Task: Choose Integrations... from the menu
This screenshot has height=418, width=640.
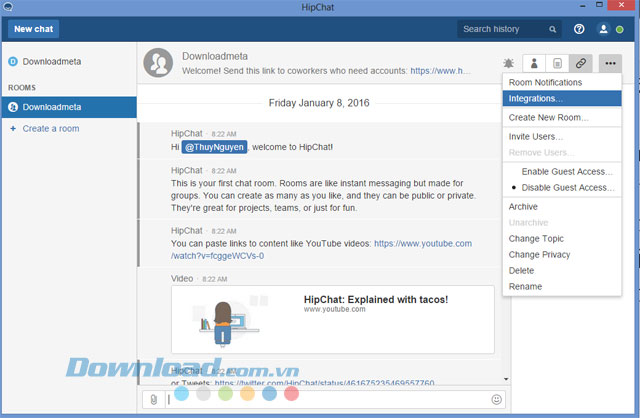Action: [562, 98]
